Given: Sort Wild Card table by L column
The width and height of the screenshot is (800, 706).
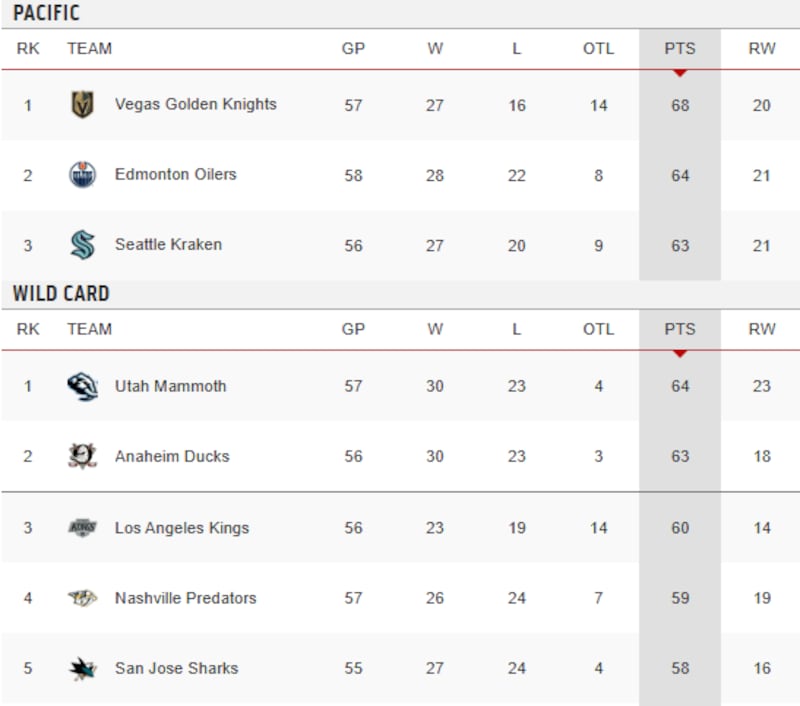Looking at the screenshot, I should point(516,329).
